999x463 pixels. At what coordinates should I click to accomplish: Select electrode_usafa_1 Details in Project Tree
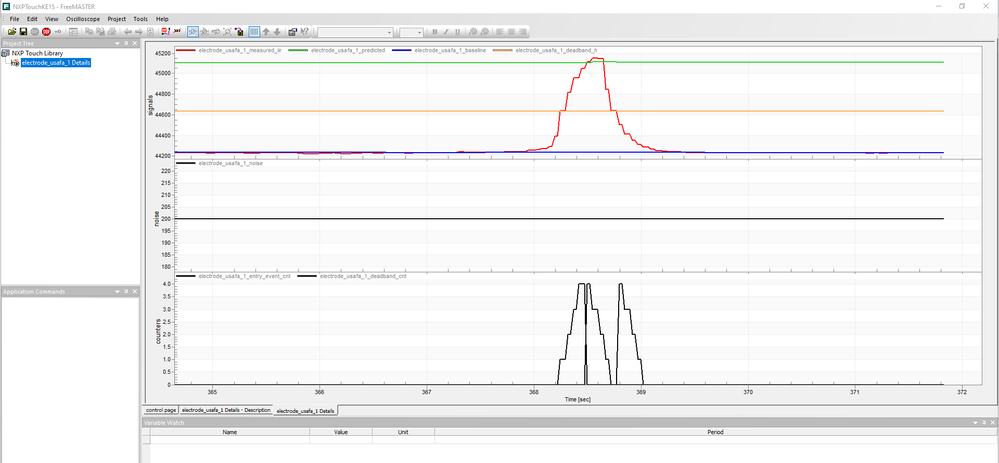pyautogui.click(x=55, y=62)
